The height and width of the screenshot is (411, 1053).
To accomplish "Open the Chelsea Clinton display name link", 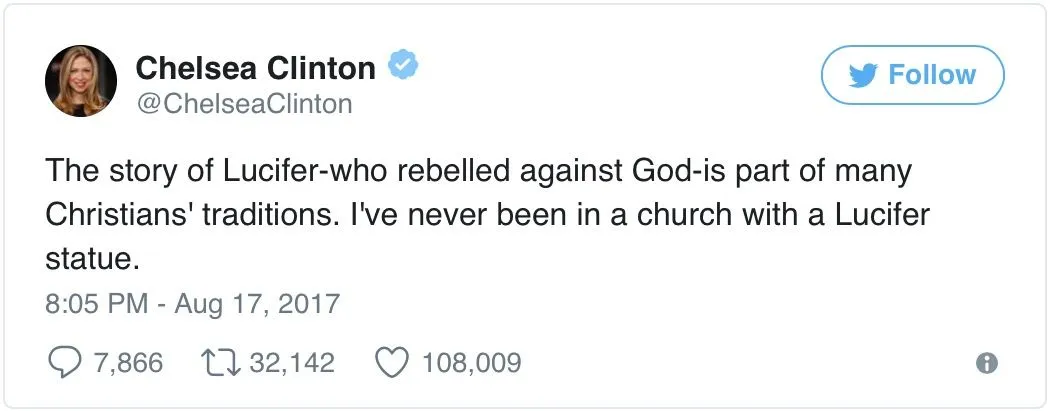I will [255, 68].
